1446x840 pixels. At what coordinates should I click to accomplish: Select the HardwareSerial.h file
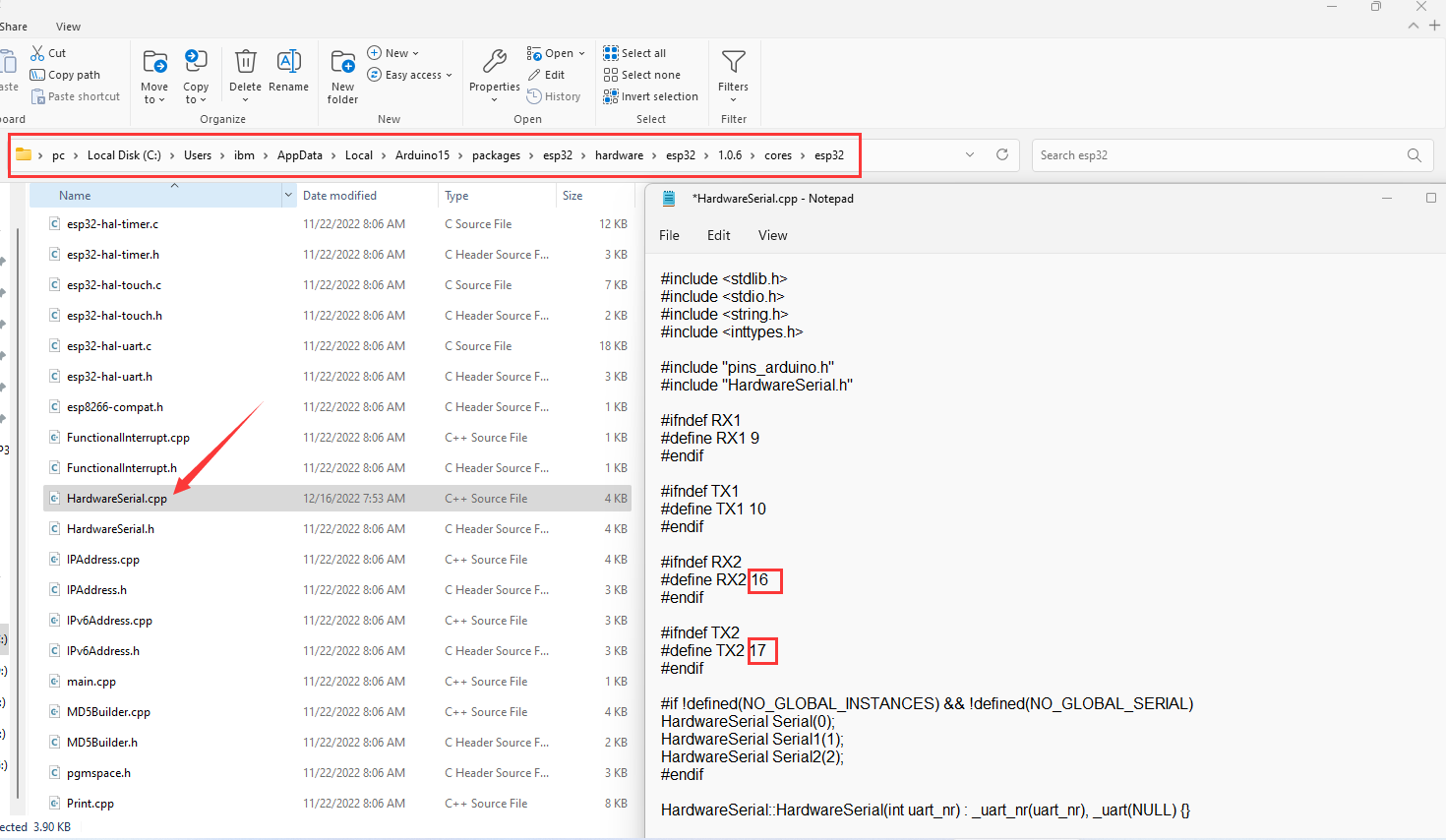pos(110,529)
